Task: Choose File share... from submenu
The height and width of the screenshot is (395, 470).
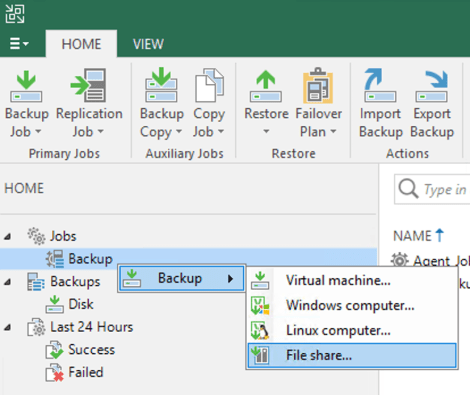Action: coord(352,355)
